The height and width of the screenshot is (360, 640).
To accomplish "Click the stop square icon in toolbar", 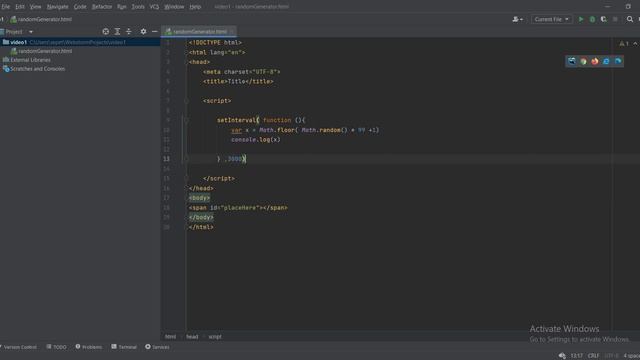I will [x=615, y=19].
